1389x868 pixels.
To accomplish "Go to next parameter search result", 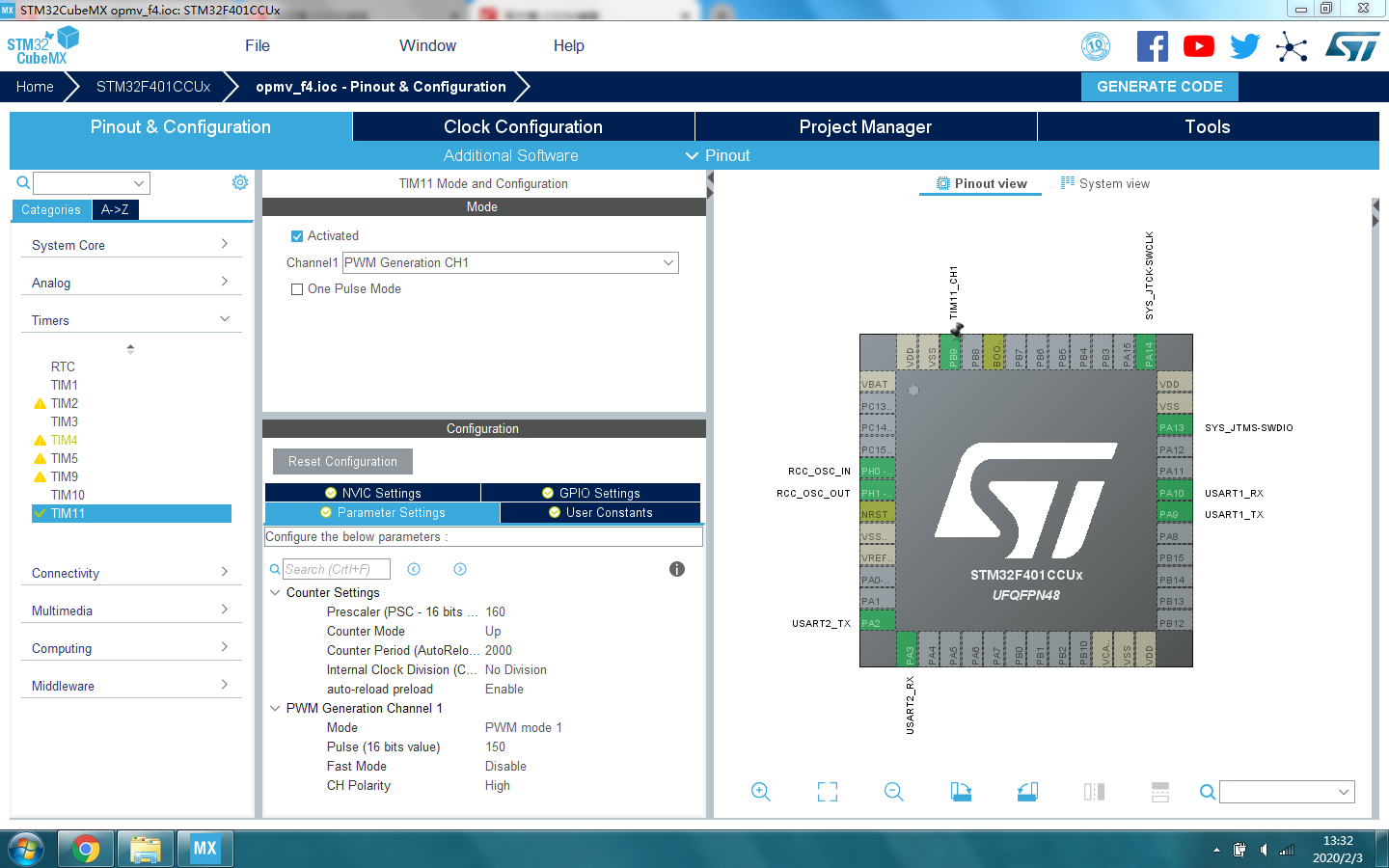I will coord(460,569).
